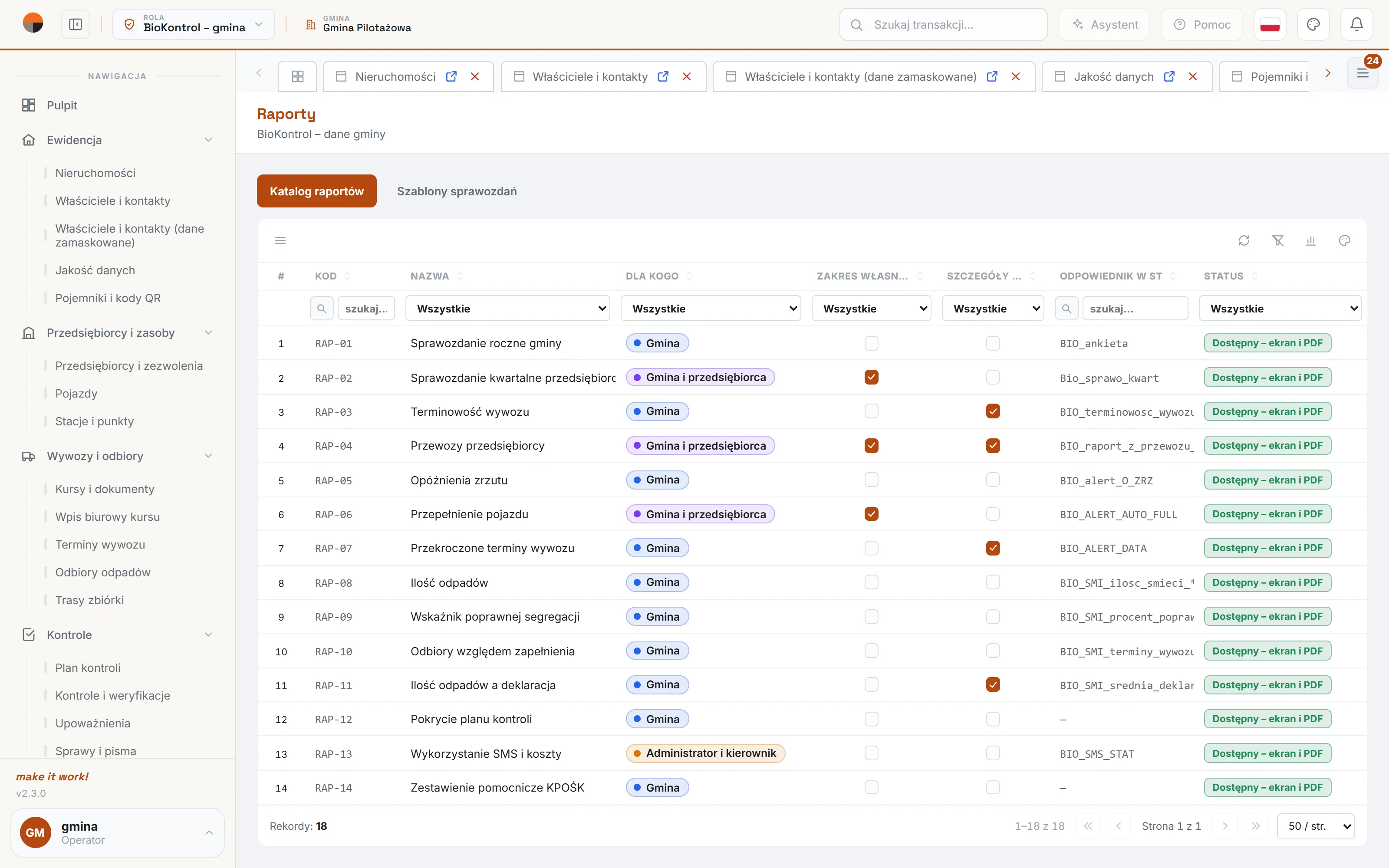
Task: Toggle Zakres własny checkbox for RAP-06
Action: [x=871, y=514]
